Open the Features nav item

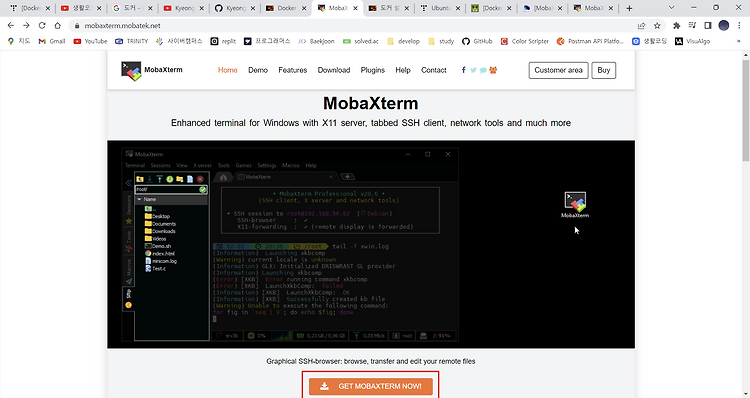(x=293, y=70)
